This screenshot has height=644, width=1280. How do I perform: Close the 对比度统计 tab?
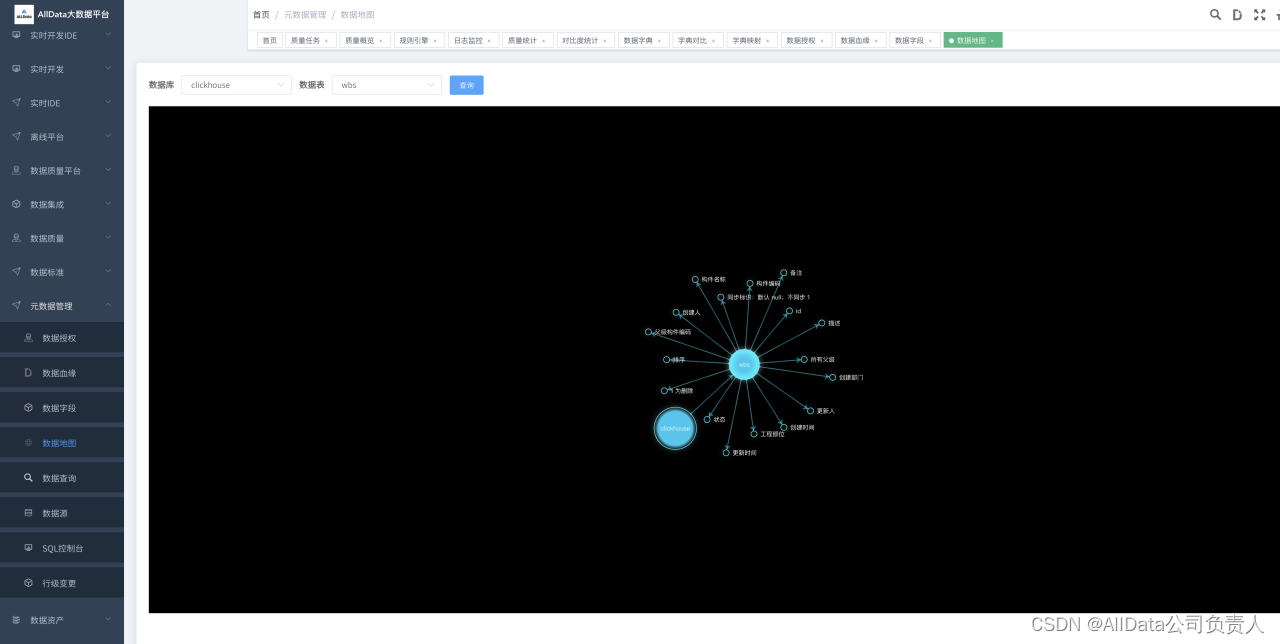click(605, 41)
